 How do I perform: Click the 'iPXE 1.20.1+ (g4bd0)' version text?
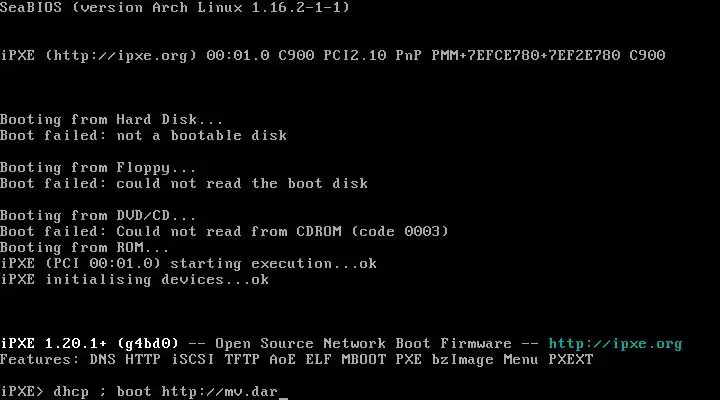[90, 344]
